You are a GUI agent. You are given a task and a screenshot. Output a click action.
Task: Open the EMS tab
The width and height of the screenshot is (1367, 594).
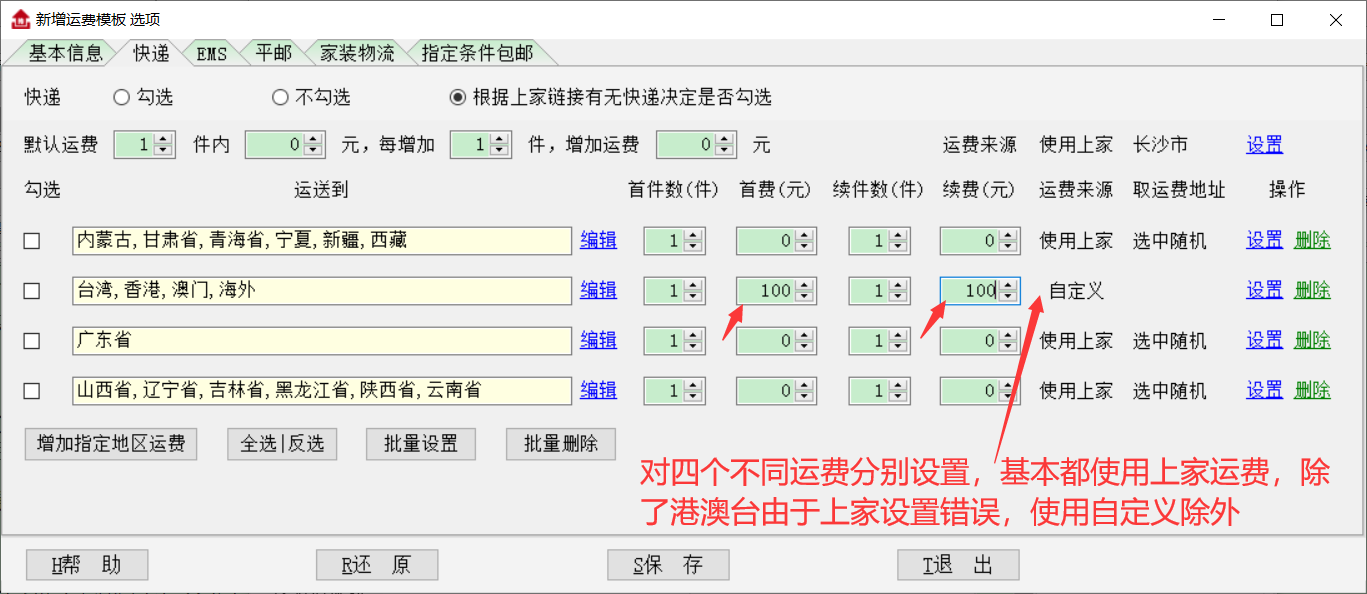tap(212, 54)
